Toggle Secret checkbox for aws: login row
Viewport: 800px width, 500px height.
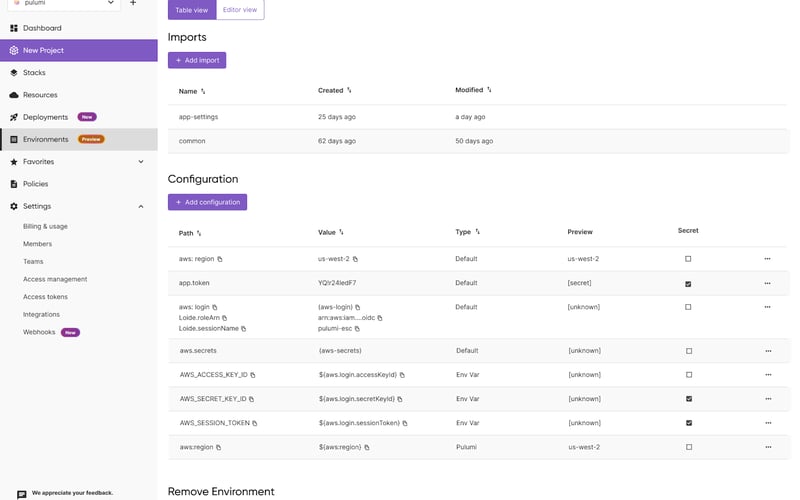click(688, 307)
